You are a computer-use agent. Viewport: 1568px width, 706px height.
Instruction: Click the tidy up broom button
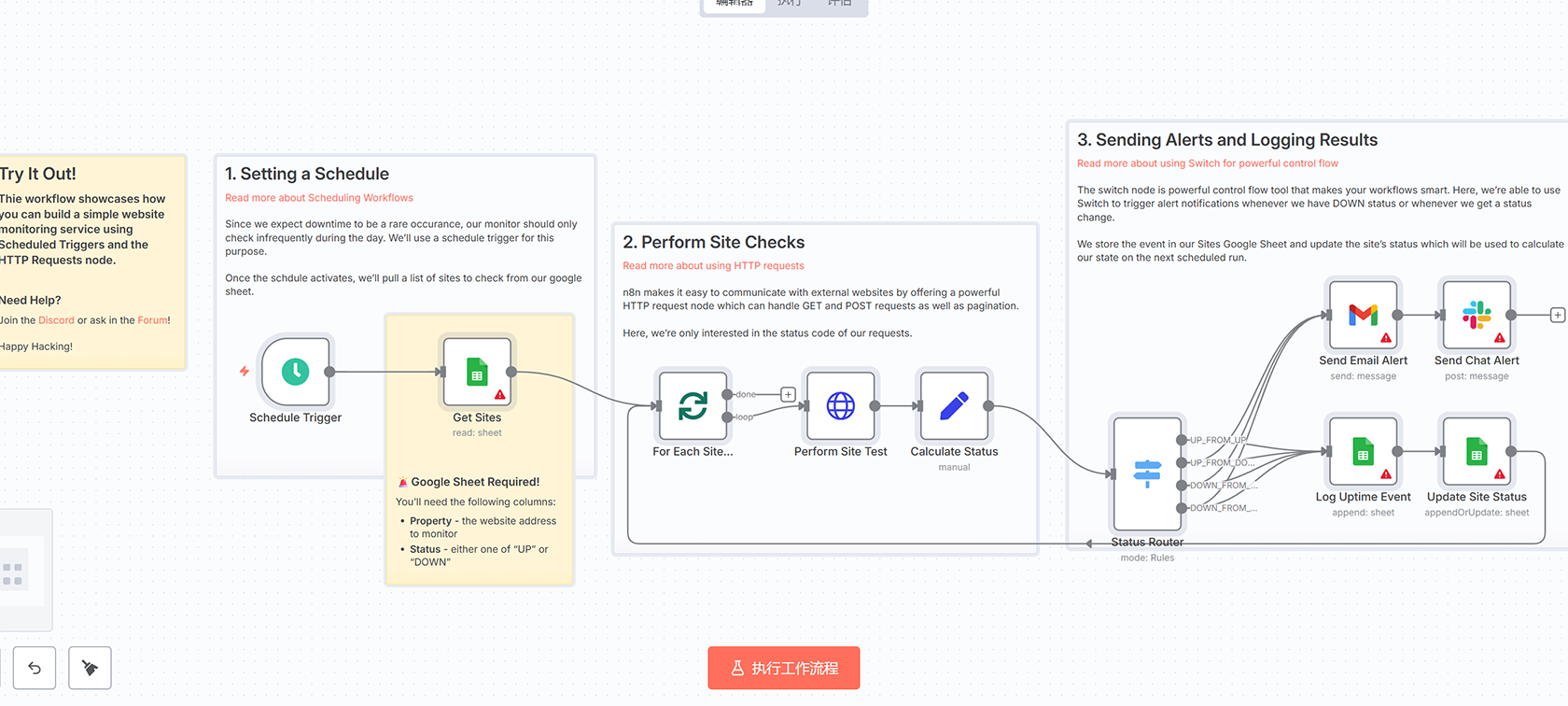[90, 668]
